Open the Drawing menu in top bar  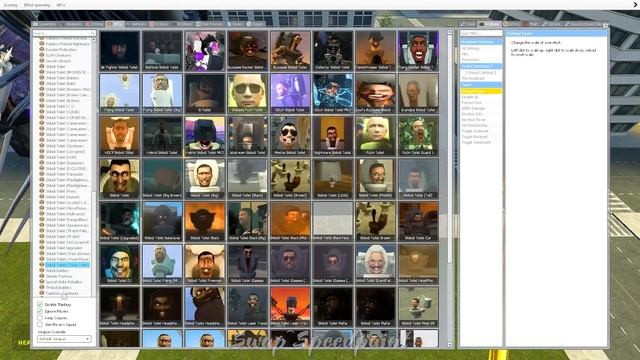pyautogui.click(x=11, y=5)
